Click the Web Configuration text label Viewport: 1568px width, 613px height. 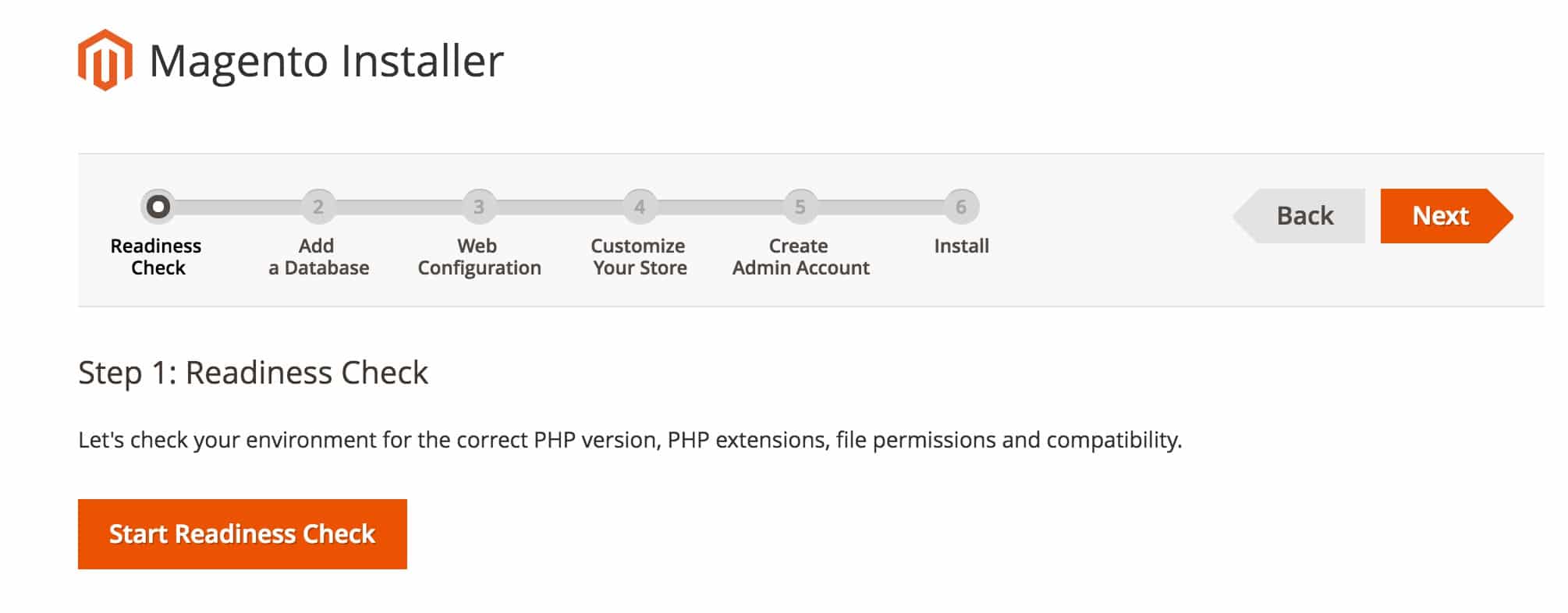[480, 257]
